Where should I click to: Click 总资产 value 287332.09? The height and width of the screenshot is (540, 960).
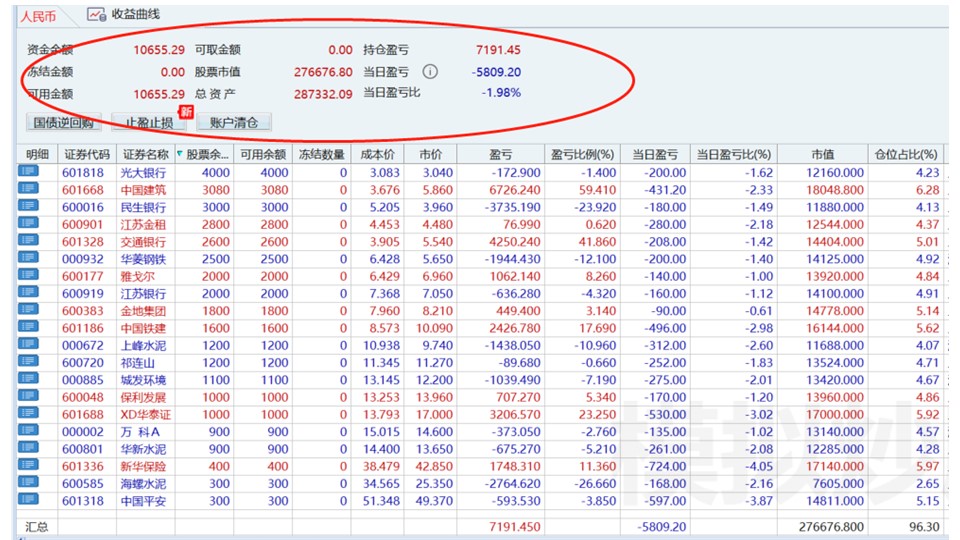(x=323, y=94)
